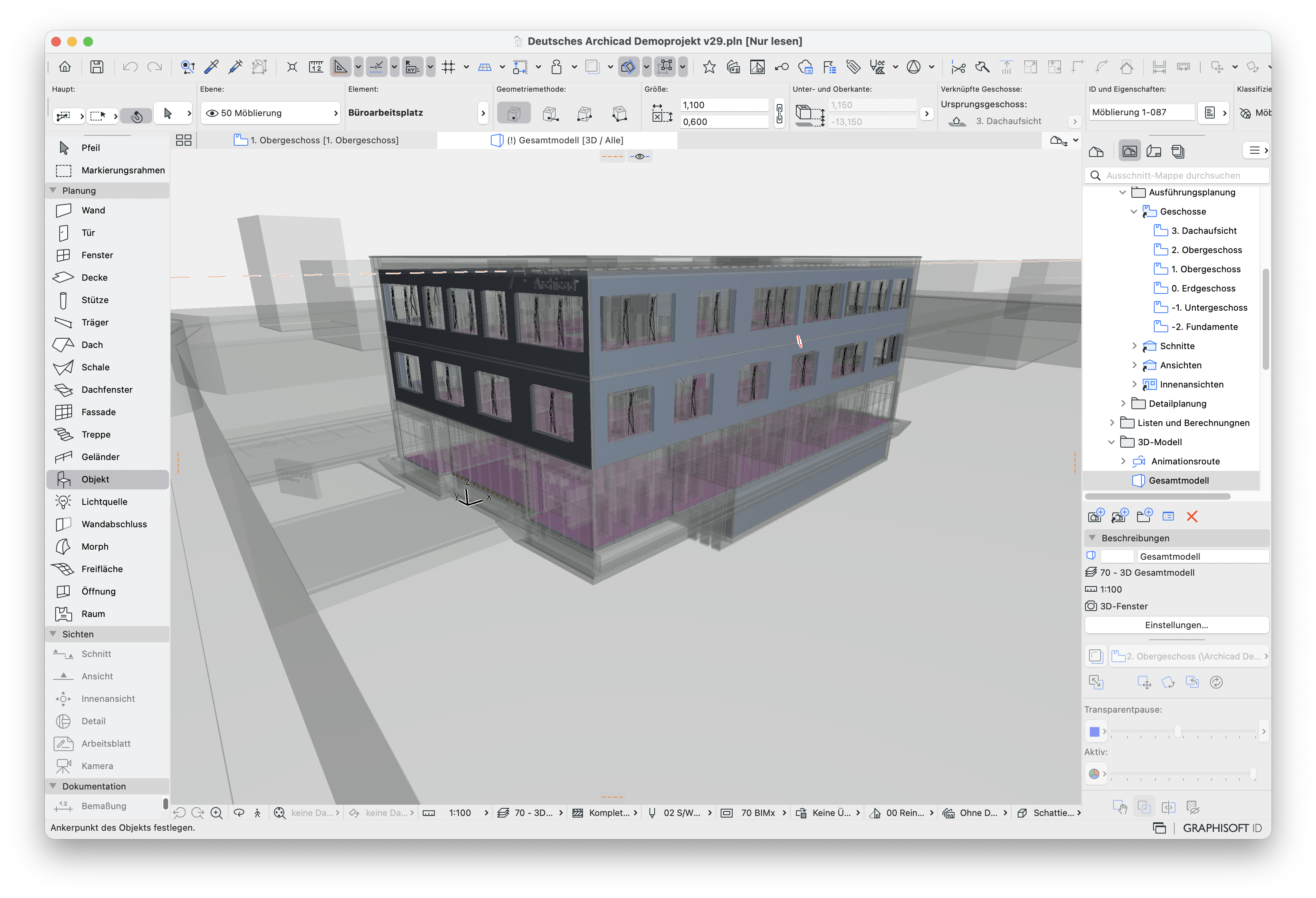The width and height of the screenshot is (1316, 898).
Task: Toggle the eye view indicator above viewport
Action: [640, 156]
